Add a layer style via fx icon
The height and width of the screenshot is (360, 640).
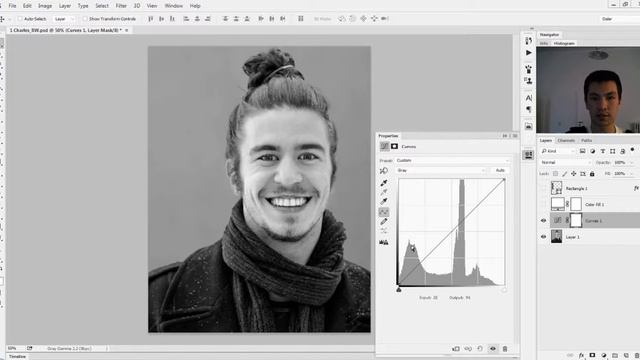click(x=582, y=356)
